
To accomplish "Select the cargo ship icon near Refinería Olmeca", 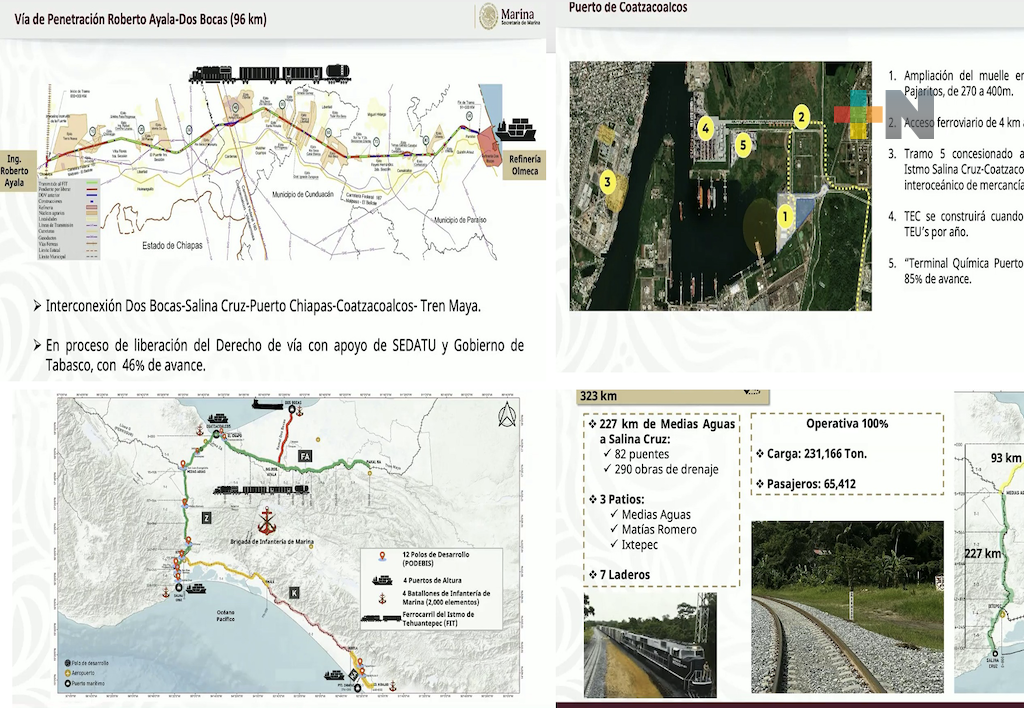I will [517, 130].
